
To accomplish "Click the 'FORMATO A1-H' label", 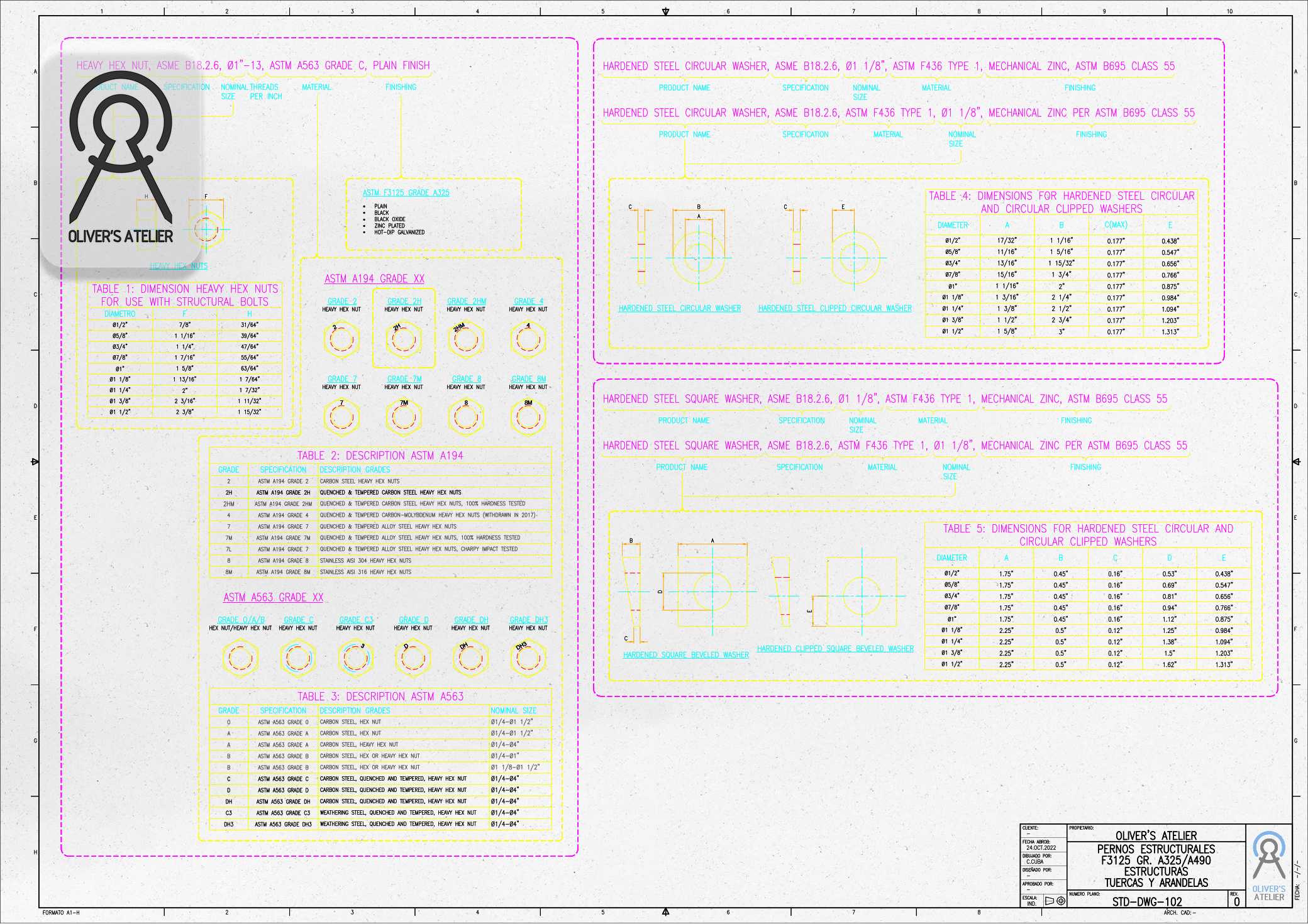I will tap(61, 913).
